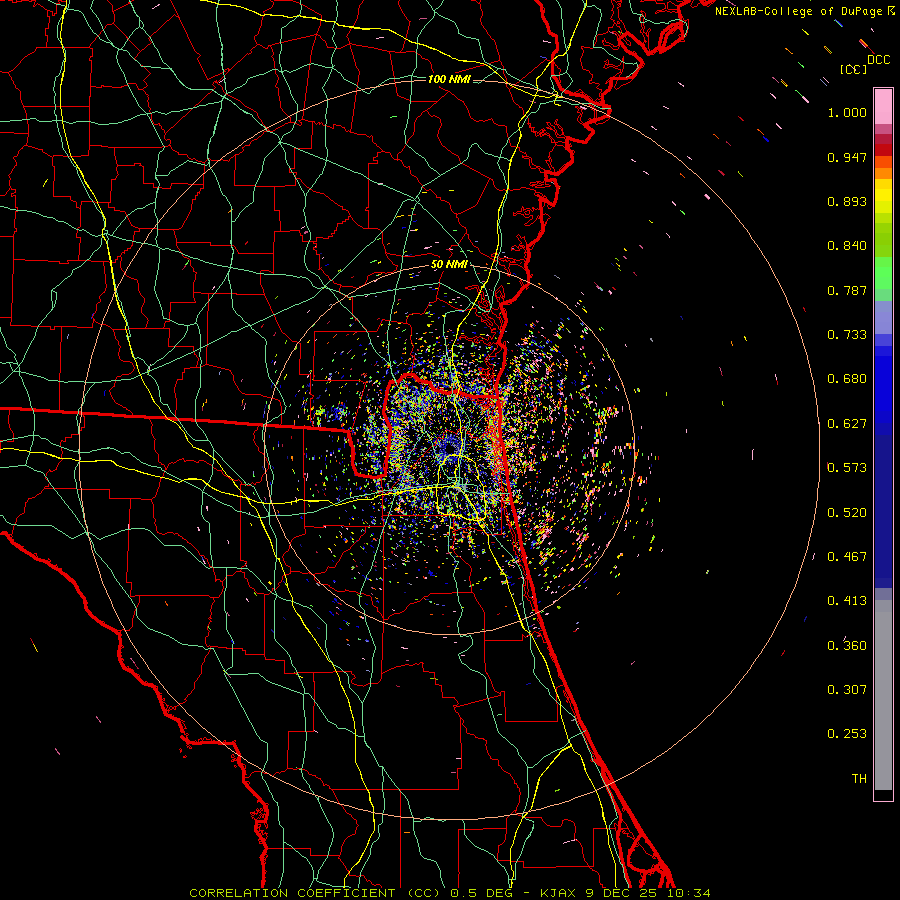
Task: Click the 0.520 scale value
Action: [x=847, y=513]
